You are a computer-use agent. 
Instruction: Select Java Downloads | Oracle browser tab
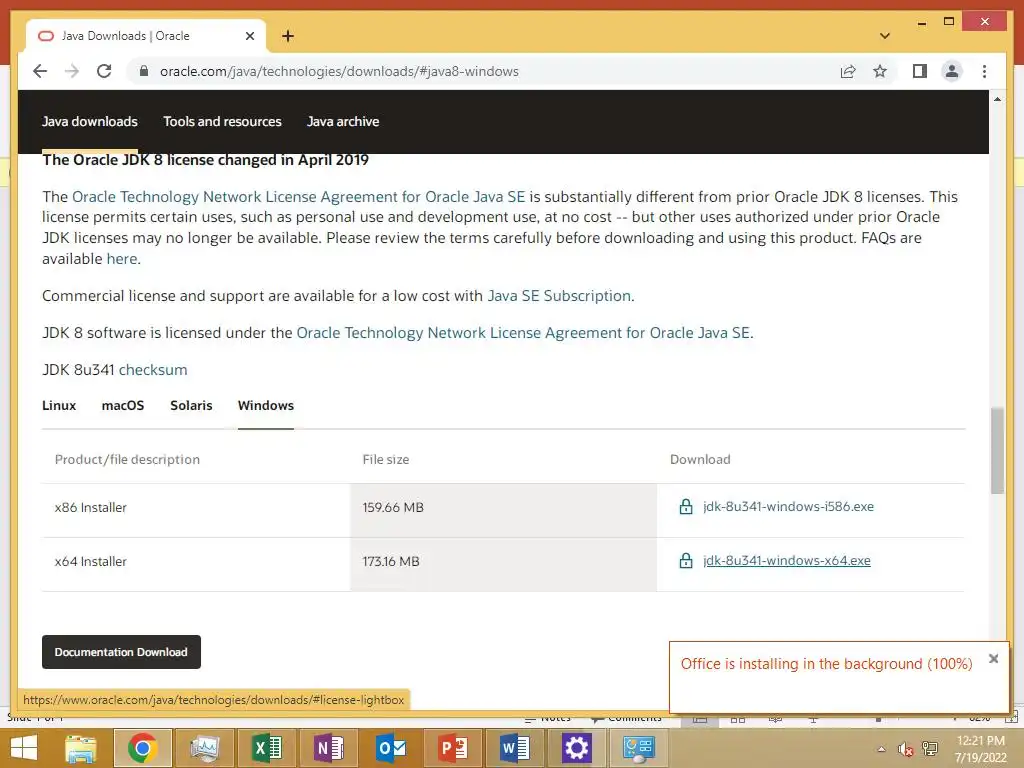click(146, 36)
